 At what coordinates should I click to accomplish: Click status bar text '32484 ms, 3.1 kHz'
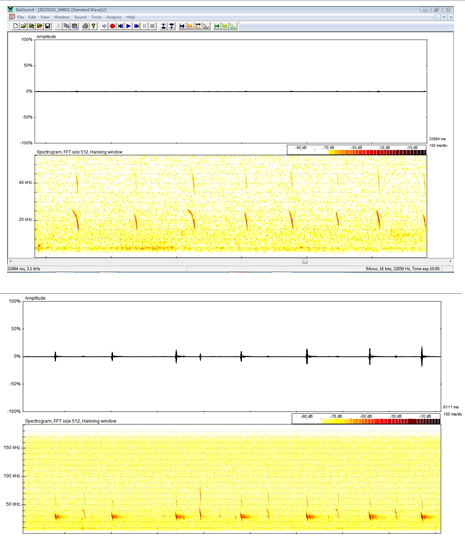(24, 269)
